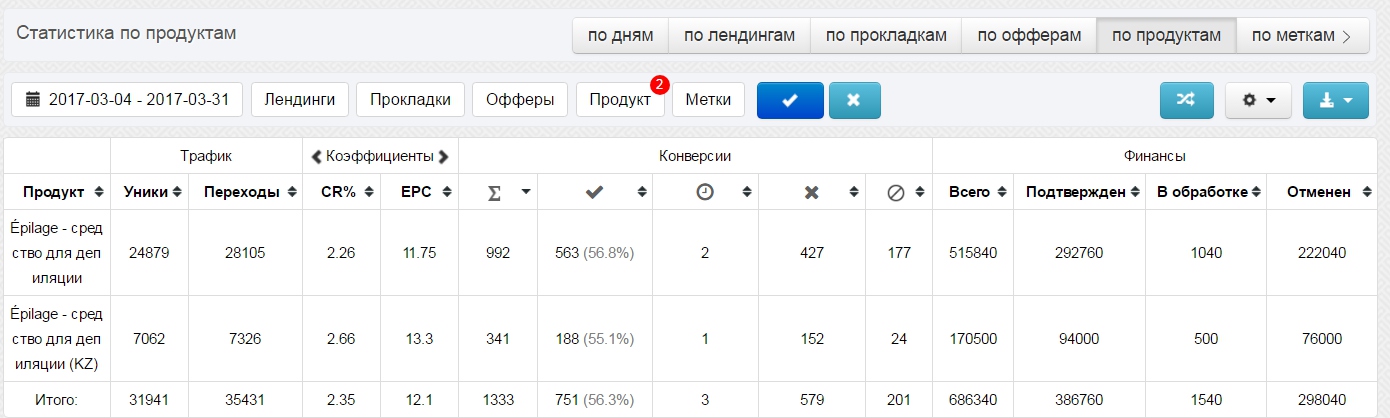
Task: Sort table by В обработке column
Action: [x=1206, y=192]
